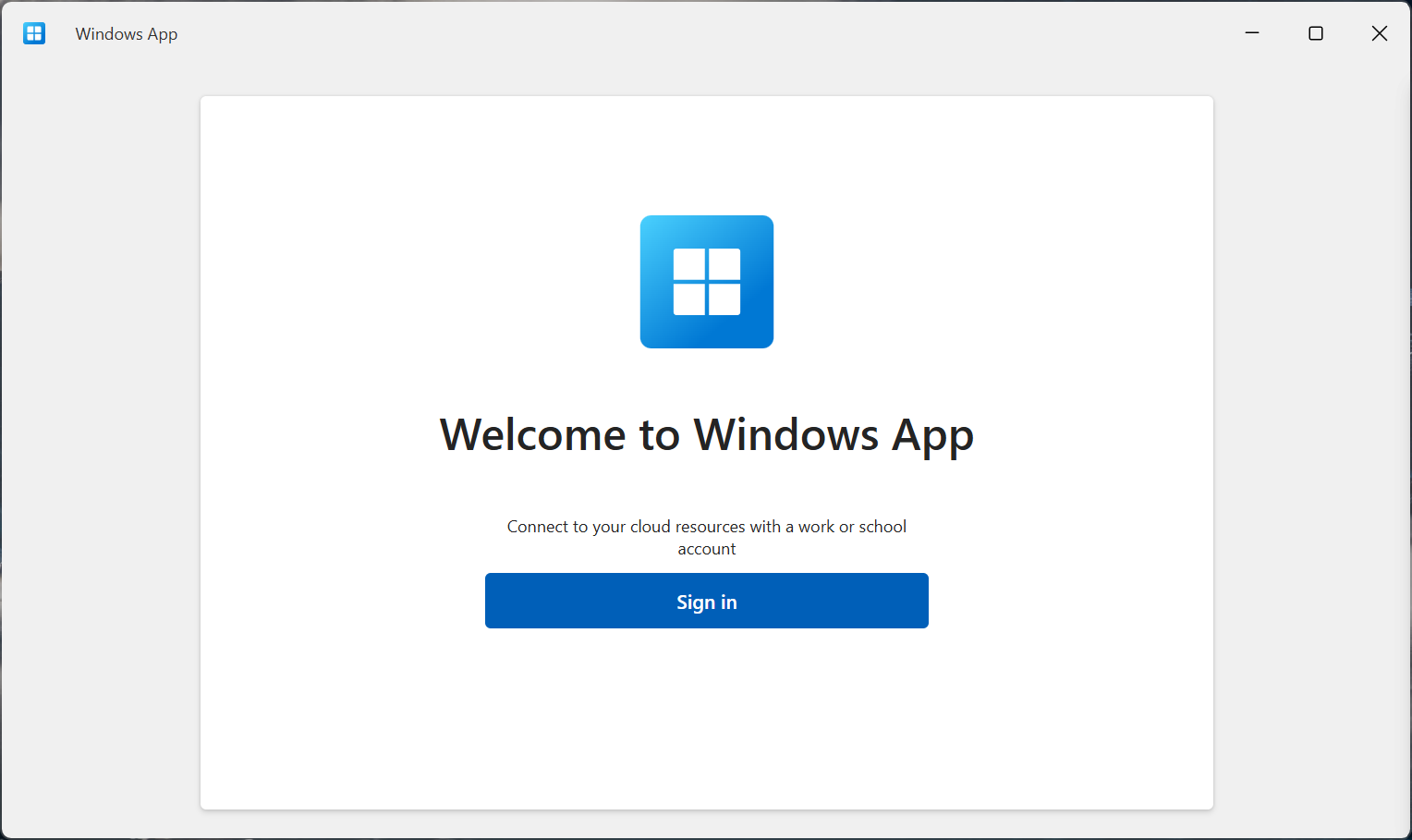The height and width of the screenshot is (840, 1412).
Task: Click the Sign in button
Action: pyautogui.click(x=707, y=601)
